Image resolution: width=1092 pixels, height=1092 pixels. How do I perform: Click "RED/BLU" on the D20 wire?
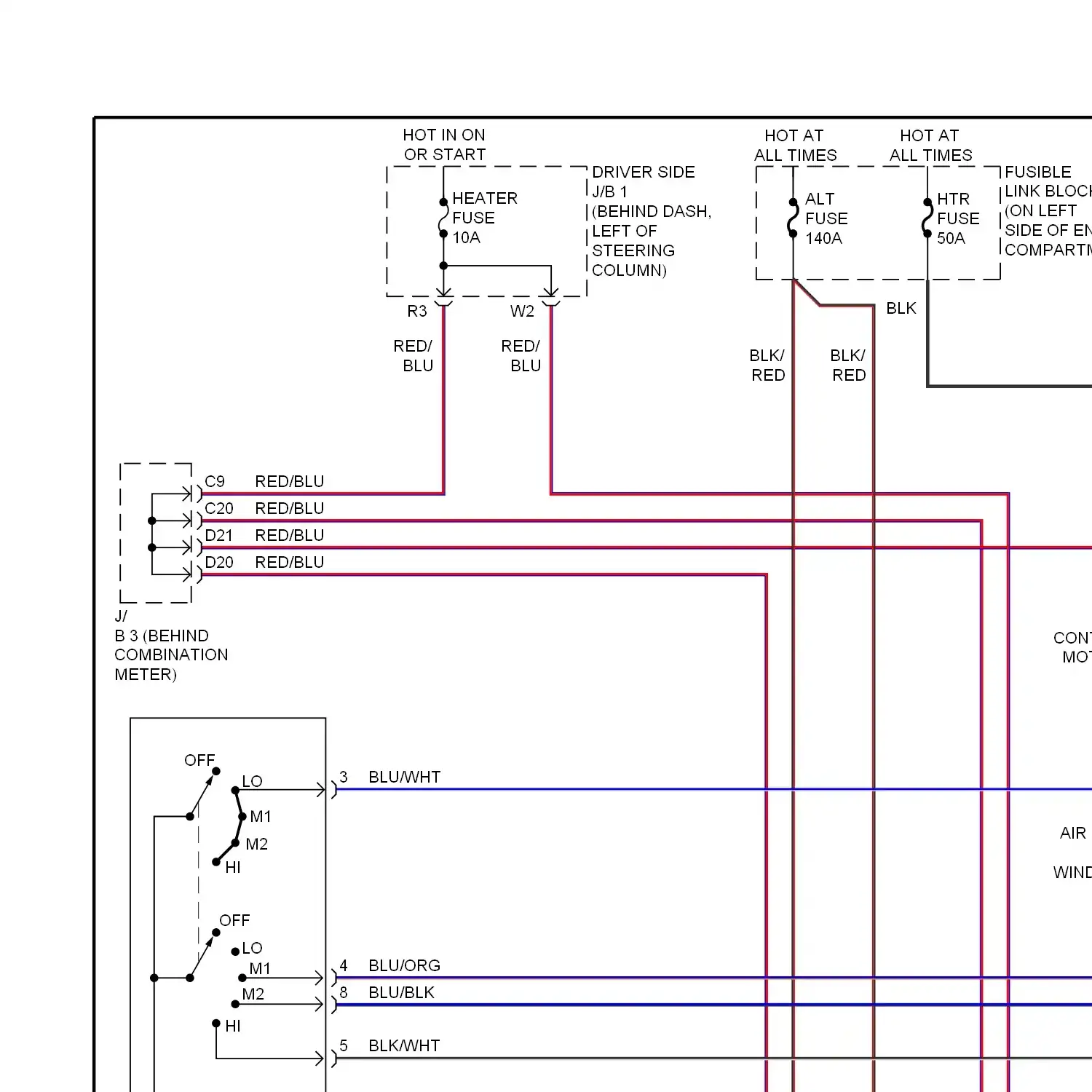tap(290, 563)
